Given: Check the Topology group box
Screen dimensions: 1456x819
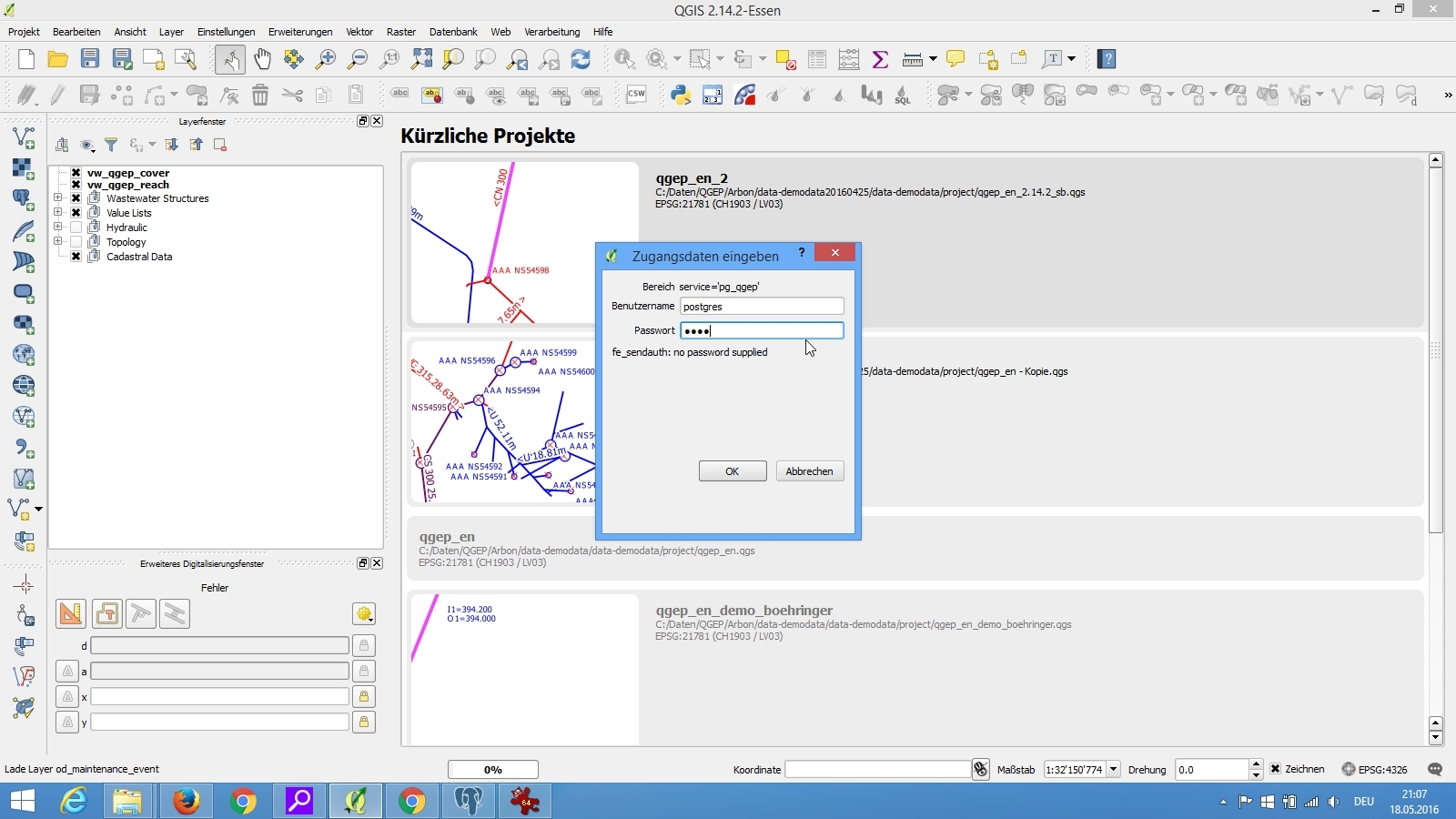Looking at the screenshot, I should click(x=76, y=242).
